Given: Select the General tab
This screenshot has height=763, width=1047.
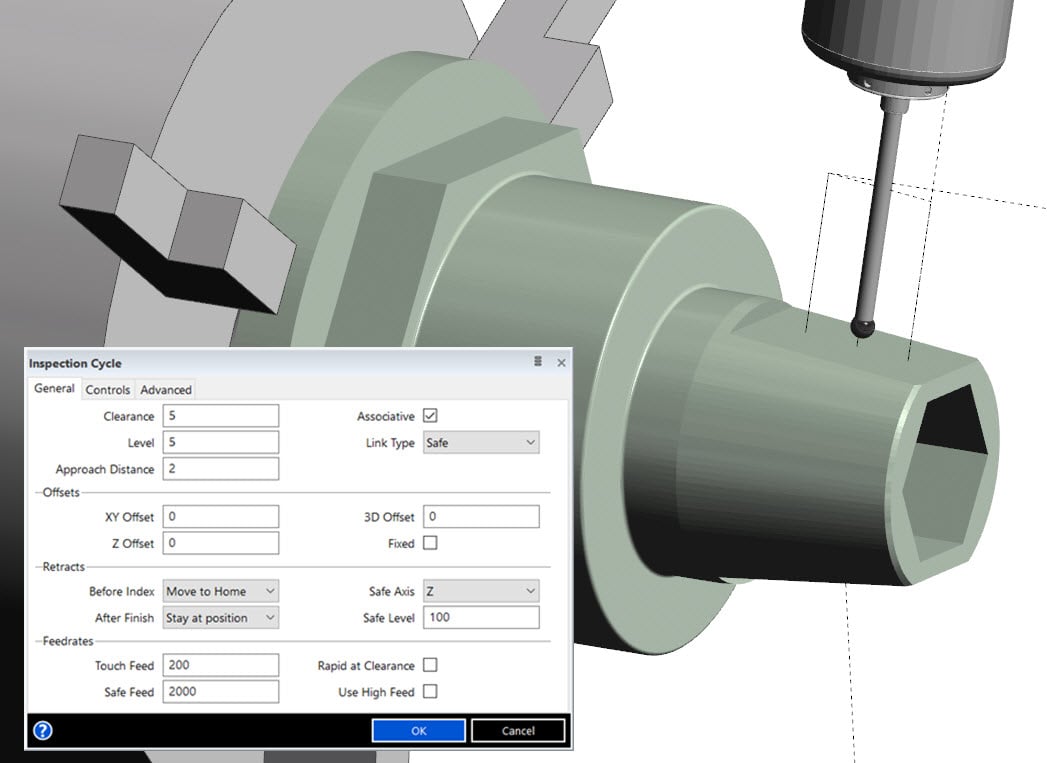Looking at the screenshot, I should pyautogui.click(x=54, y=389).
